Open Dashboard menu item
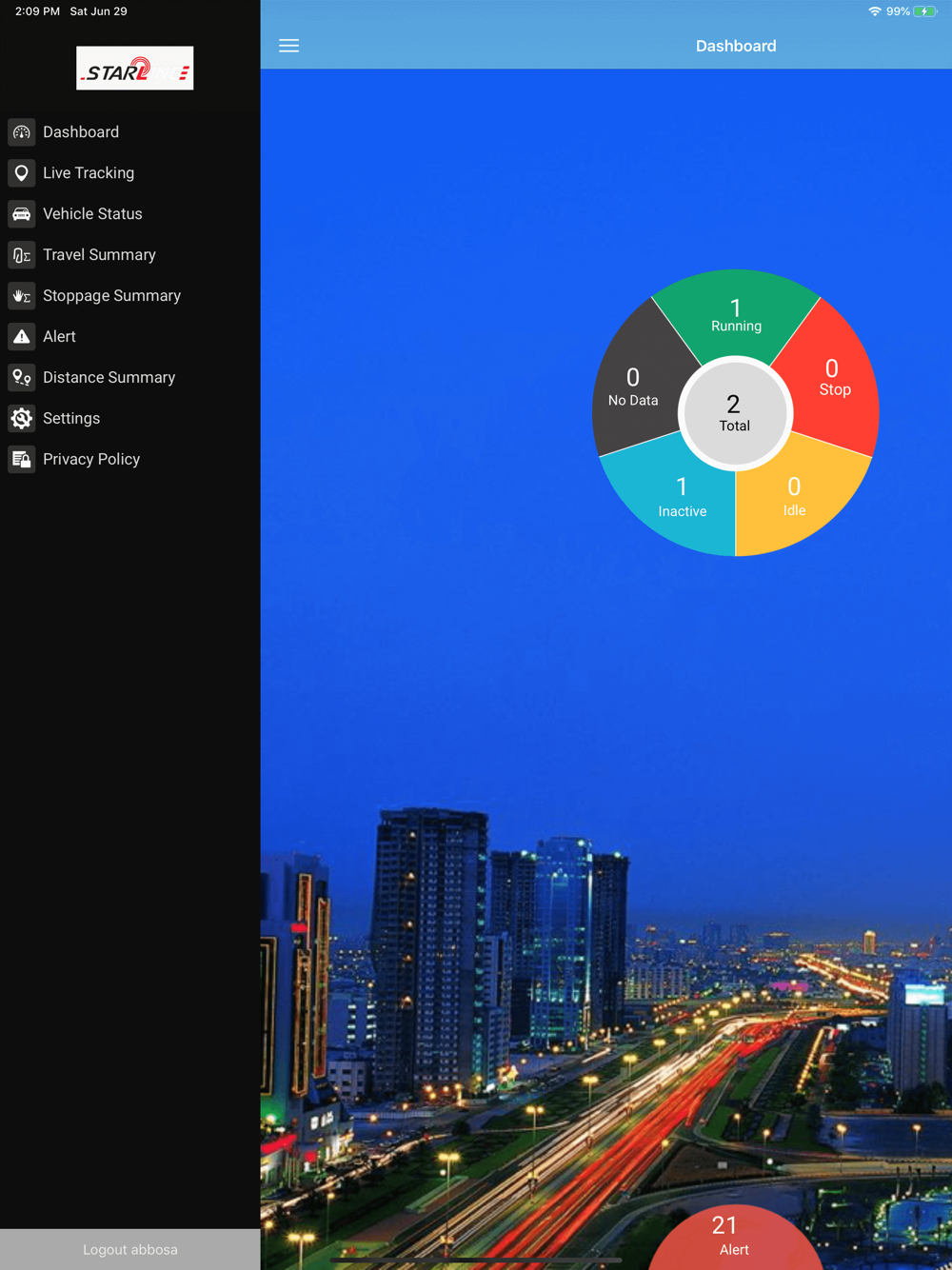Screen dimensions: 952x1270 coord(81,132)
